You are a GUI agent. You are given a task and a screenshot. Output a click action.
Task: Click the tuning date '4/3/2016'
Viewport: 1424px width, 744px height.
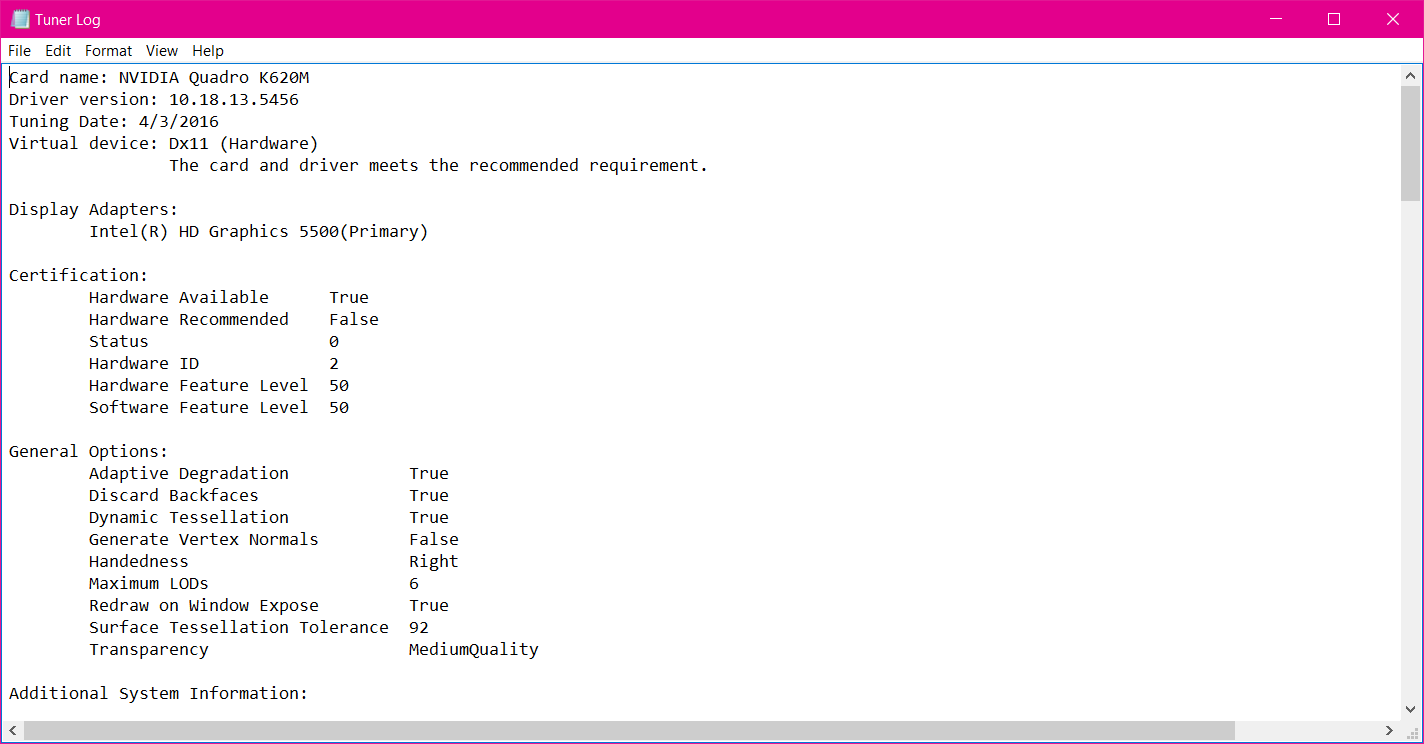click(179, 121)
